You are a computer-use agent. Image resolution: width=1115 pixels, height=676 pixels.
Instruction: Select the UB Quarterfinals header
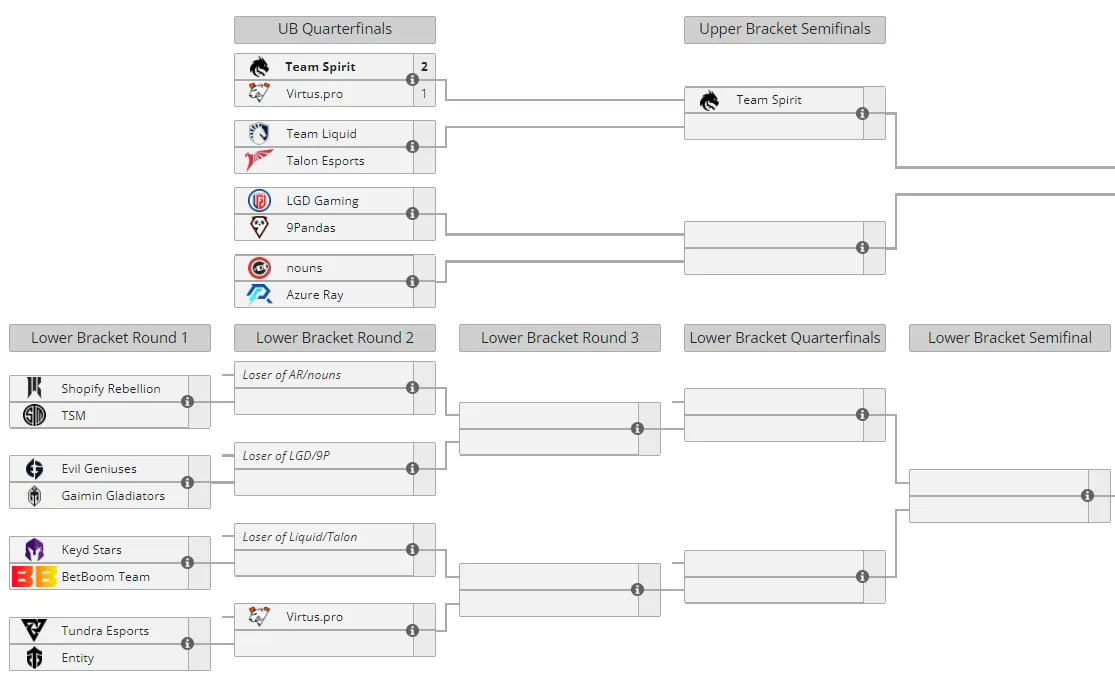coord(335,29)
